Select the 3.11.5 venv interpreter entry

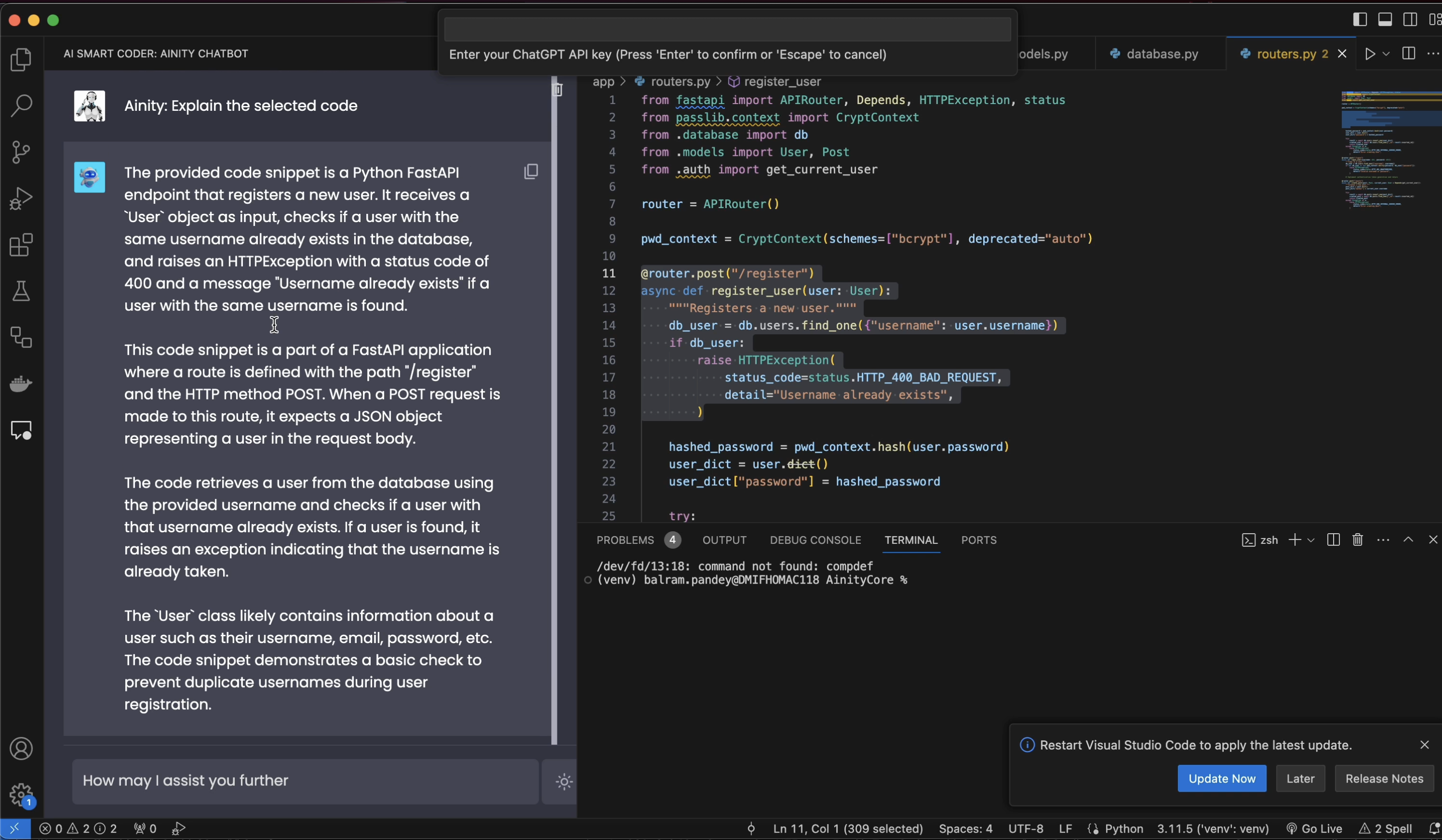click(1213, 828)
